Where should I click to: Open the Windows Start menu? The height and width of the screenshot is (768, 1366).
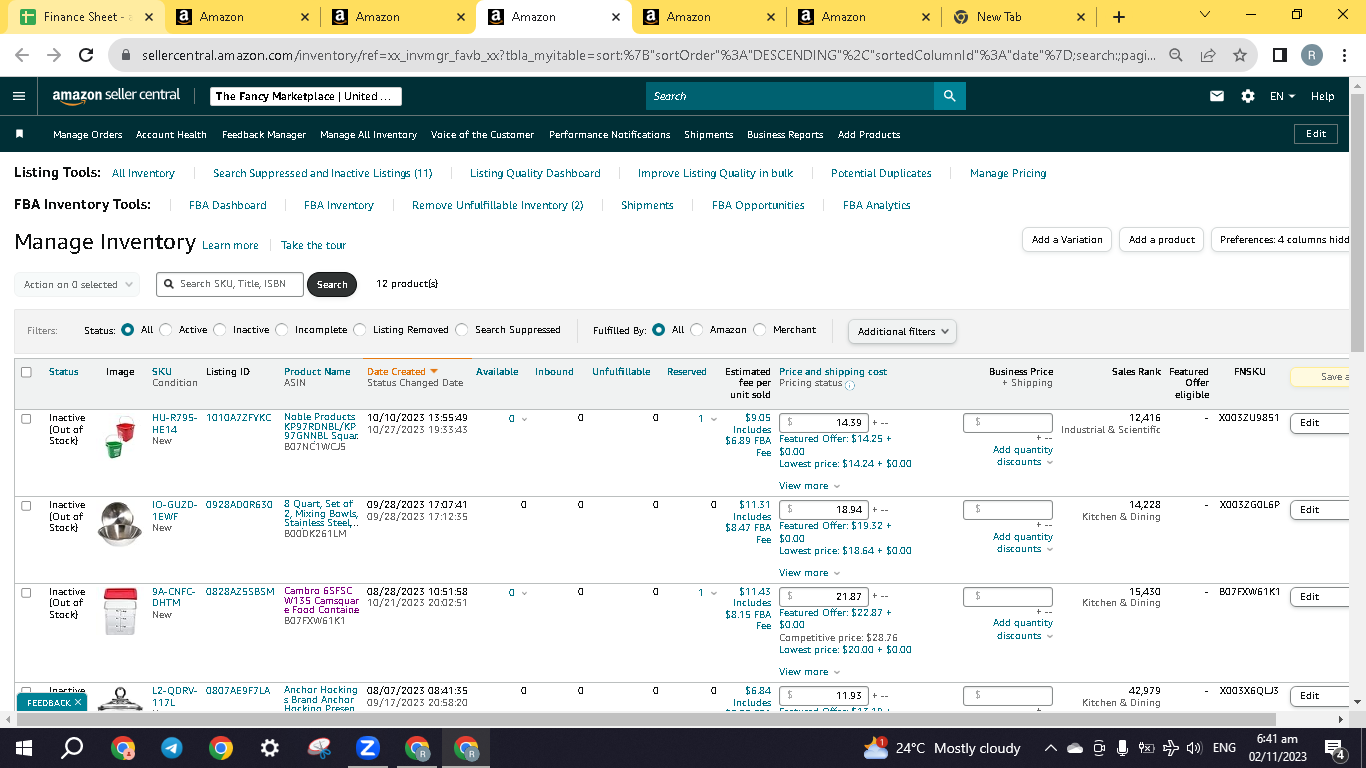point(24,748)
